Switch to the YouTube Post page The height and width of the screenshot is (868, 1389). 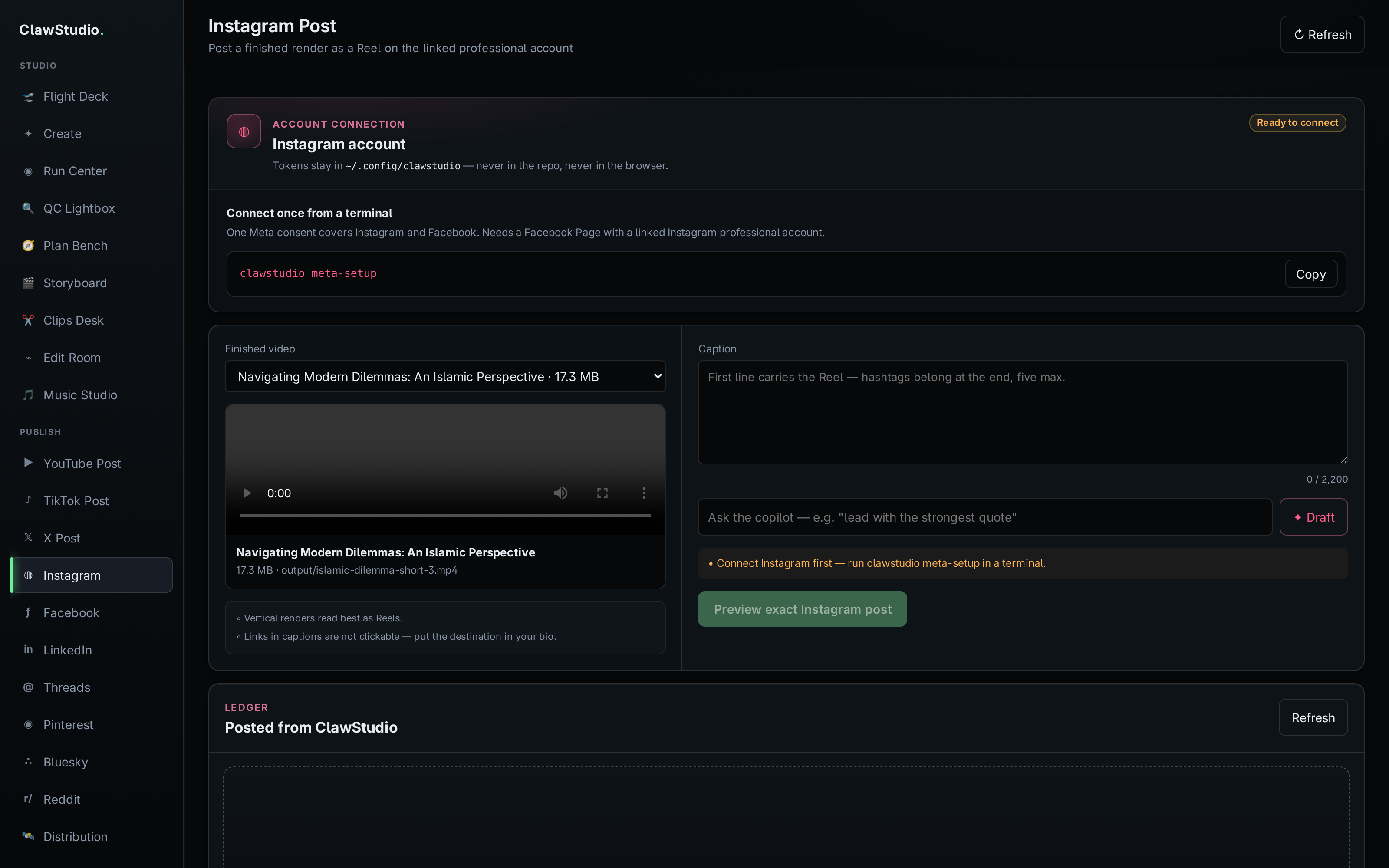click(92, 463)
